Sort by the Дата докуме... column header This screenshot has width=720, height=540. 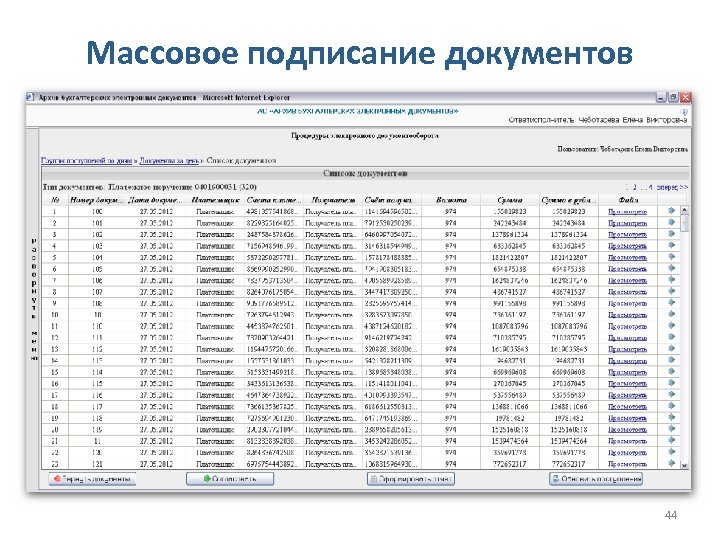pyautogui.click(x=156, y=200)
